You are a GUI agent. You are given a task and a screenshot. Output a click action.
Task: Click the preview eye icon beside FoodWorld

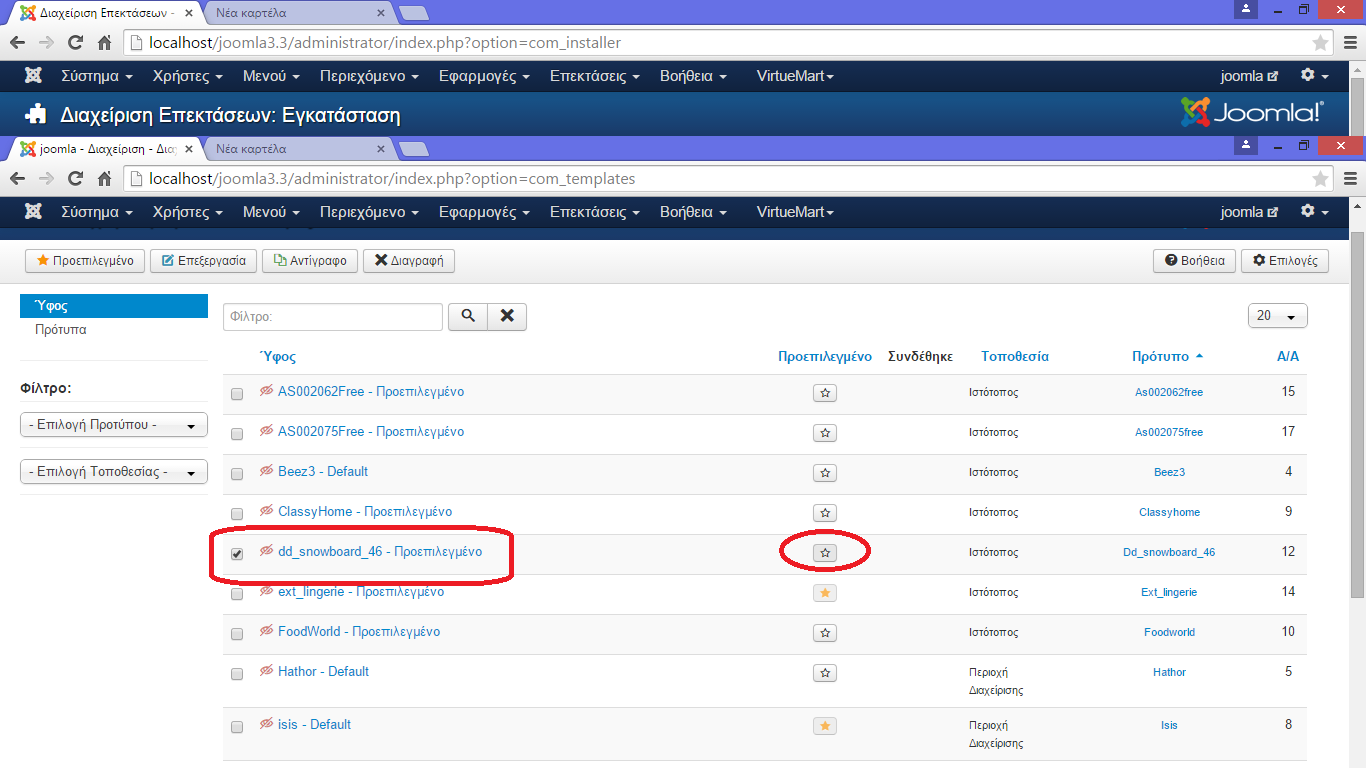pos(266,631)
